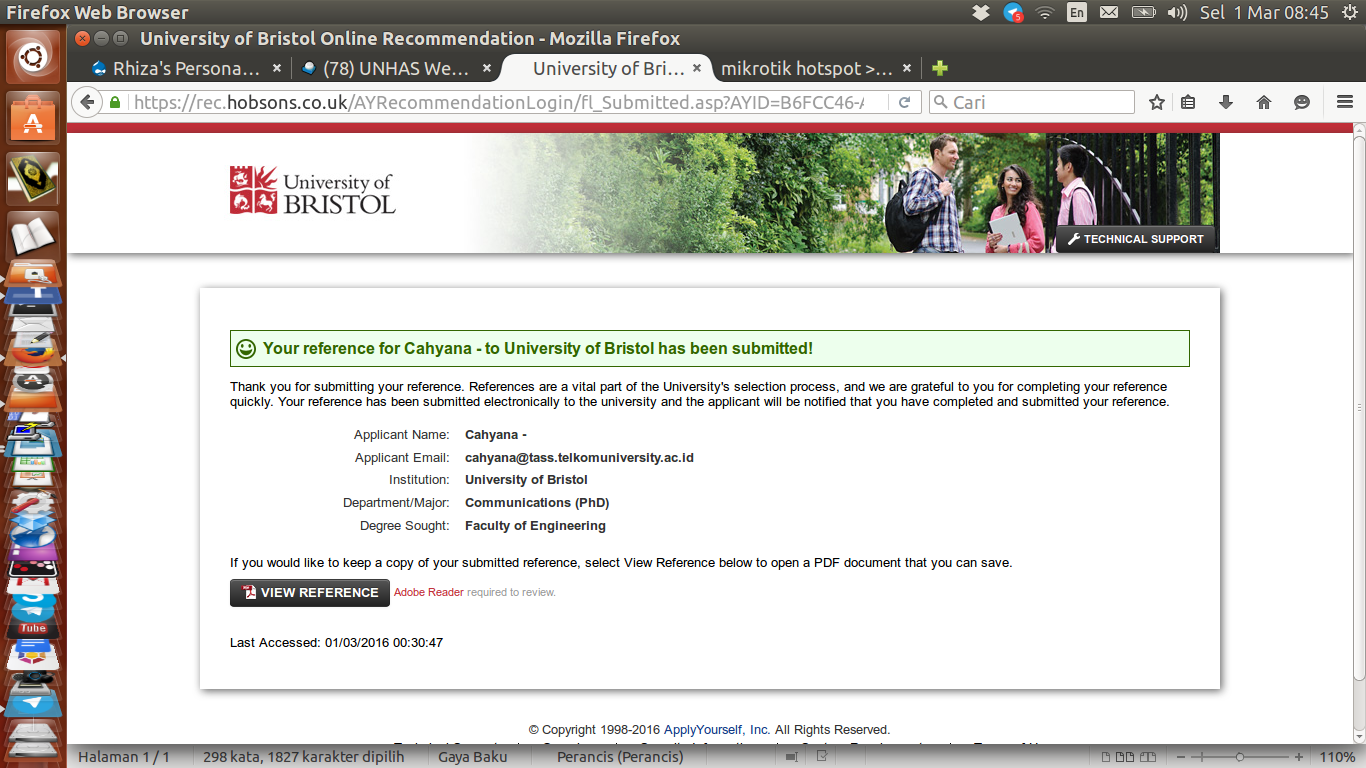
Task: Select the University of Bri... tab
Action: [608, 68]
